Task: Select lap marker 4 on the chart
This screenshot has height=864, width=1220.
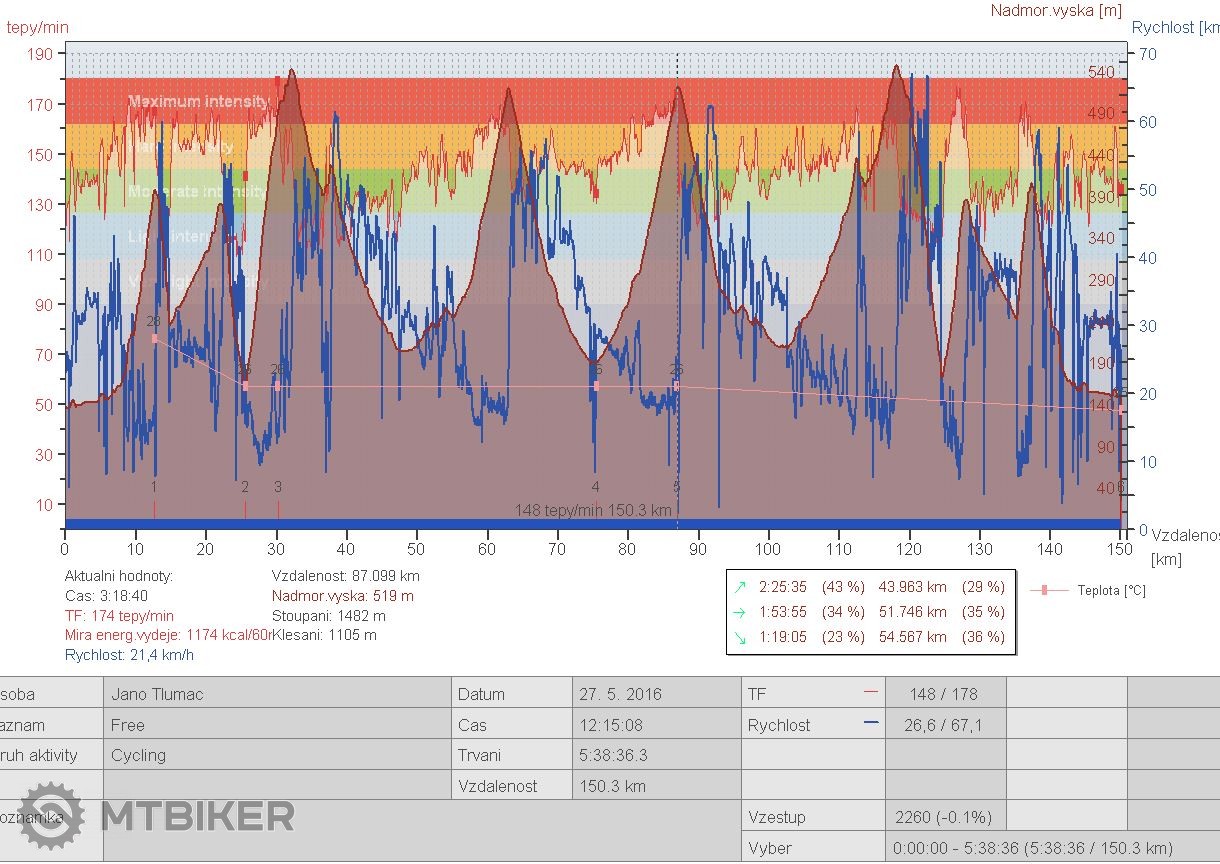Action: (x=596, y=488)
